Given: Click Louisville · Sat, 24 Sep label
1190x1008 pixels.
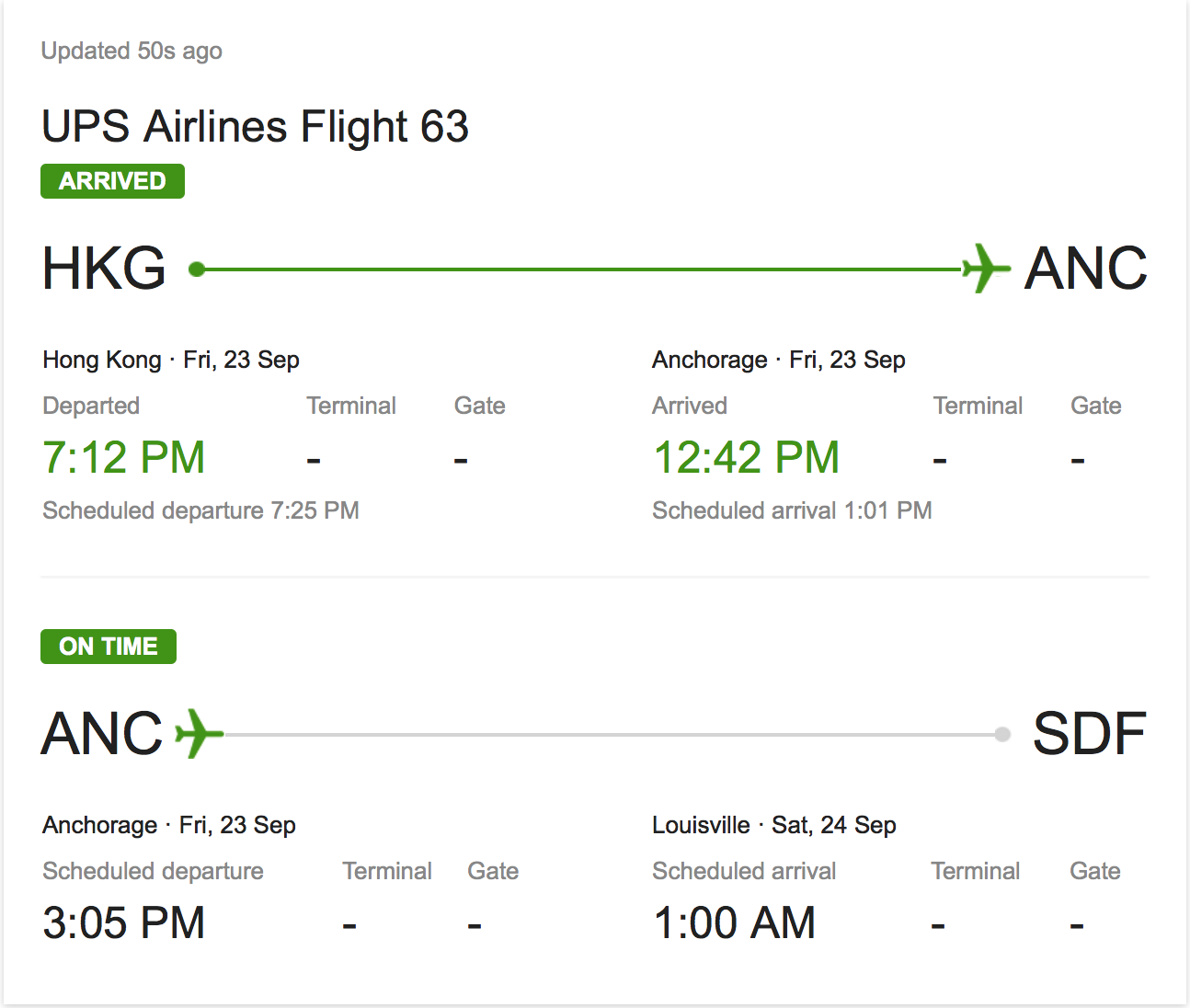Looking at the screenshot, I should pos(774,825).
